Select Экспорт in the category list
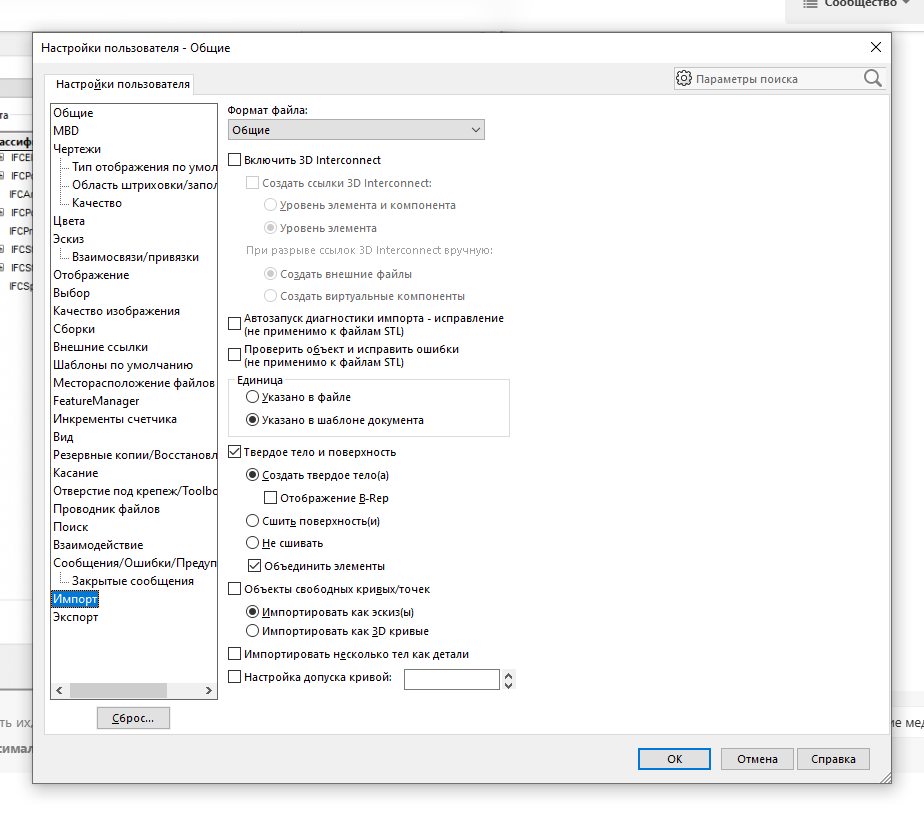Image resolution: width=924 pixels, height=816 pixels. (76, 617)
